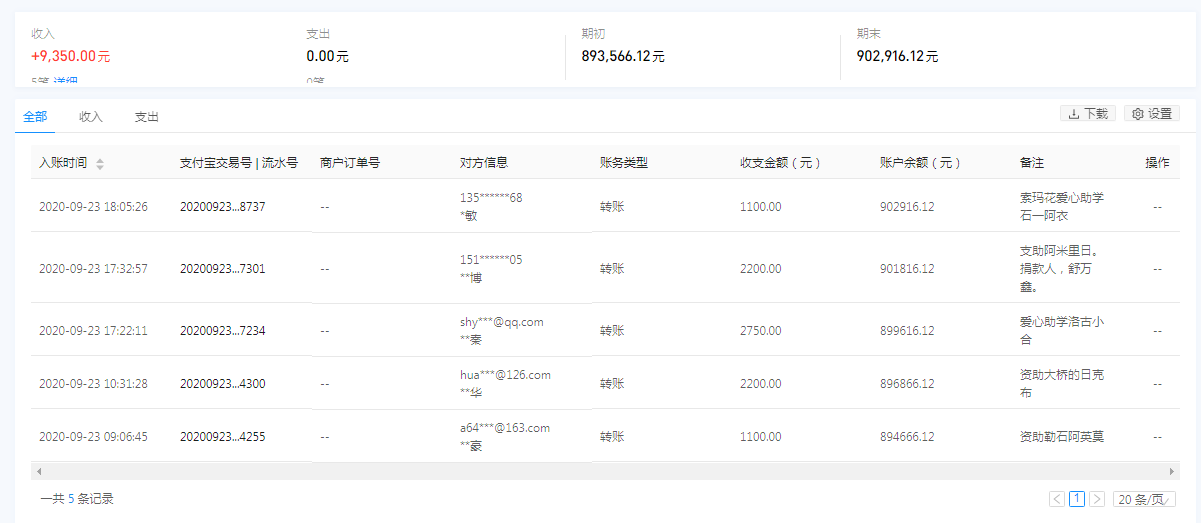
Task: Sort by 入账时间 using sort arrows
Action: click(x=99, y=164)
